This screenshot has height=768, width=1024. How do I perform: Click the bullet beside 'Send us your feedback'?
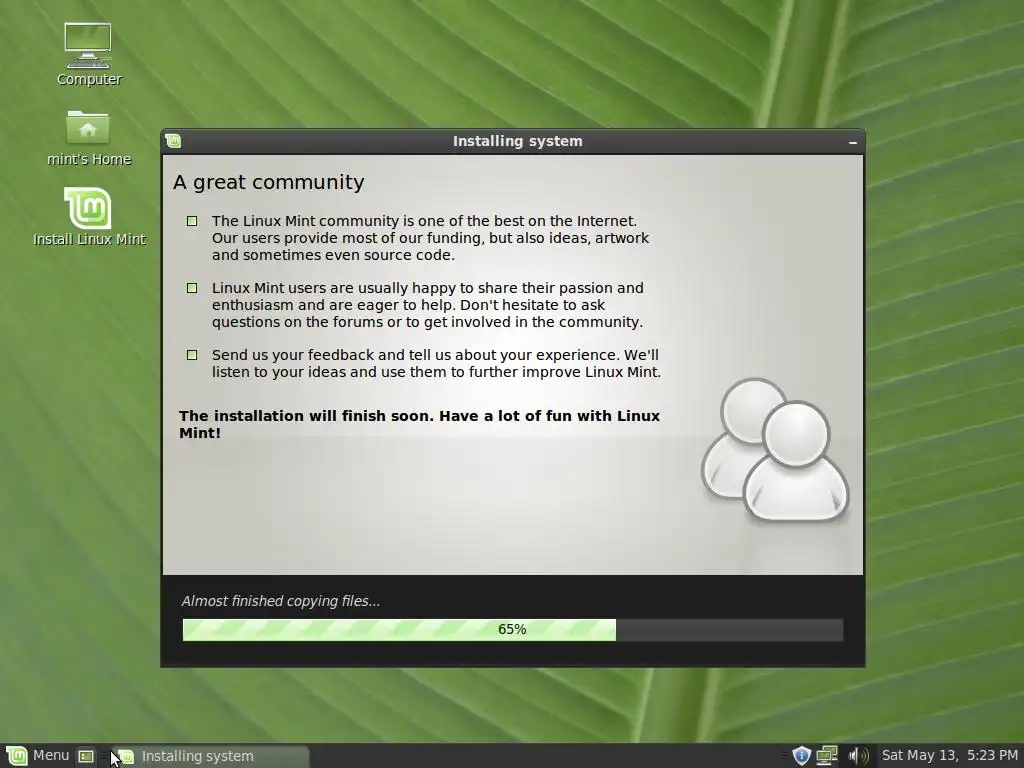coord(192,355)
